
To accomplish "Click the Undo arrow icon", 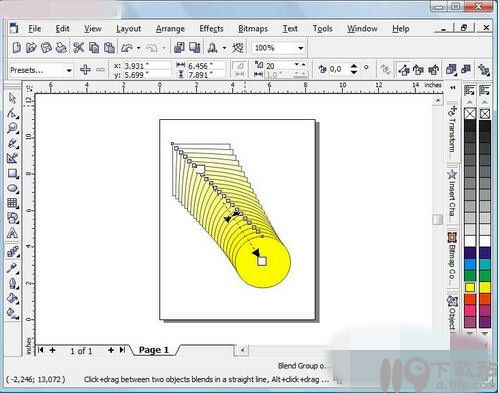I will click(x=127, y=48).
